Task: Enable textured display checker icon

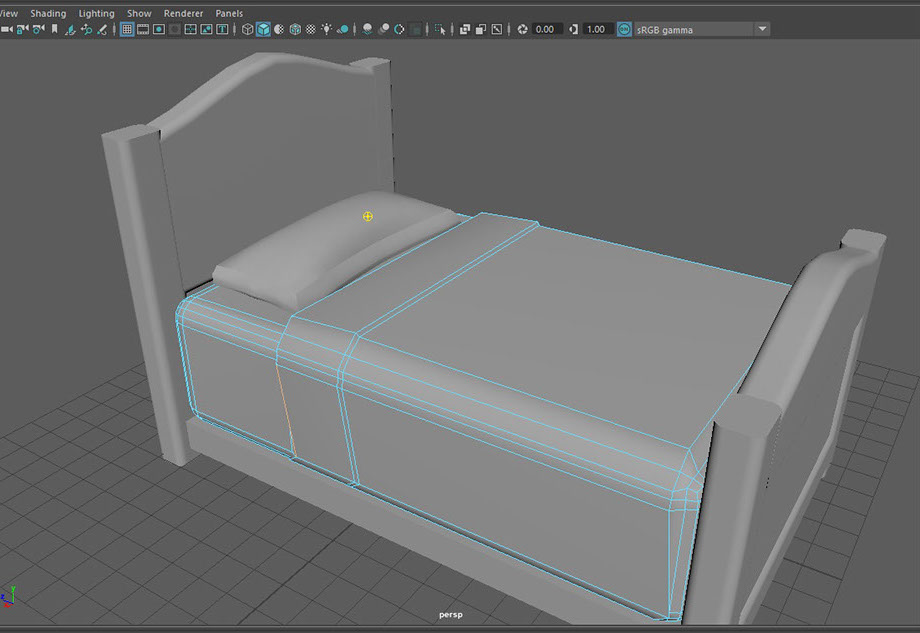Action: click(311, 30)
